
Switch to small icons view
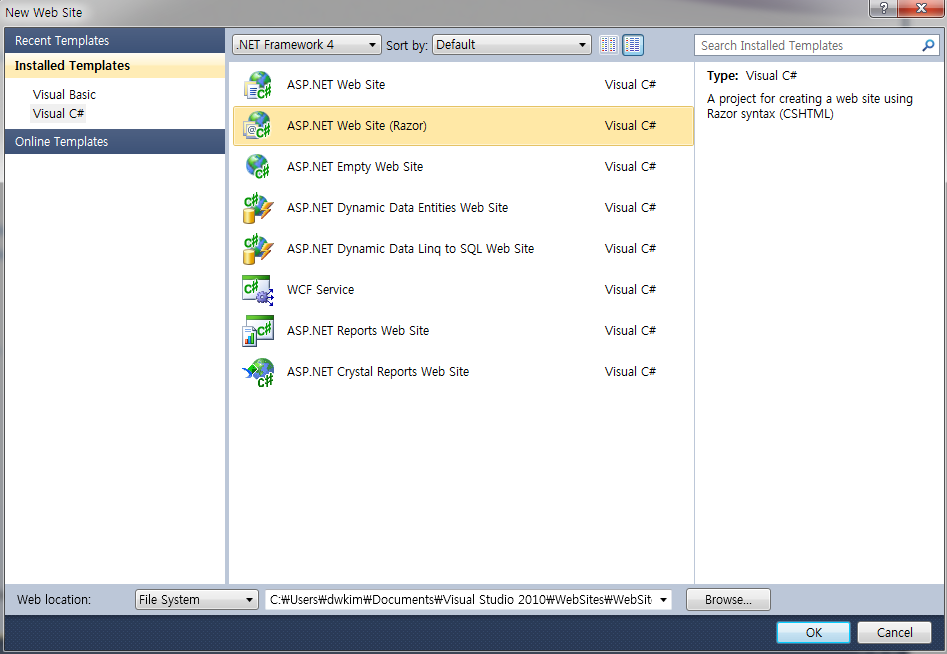609,45
